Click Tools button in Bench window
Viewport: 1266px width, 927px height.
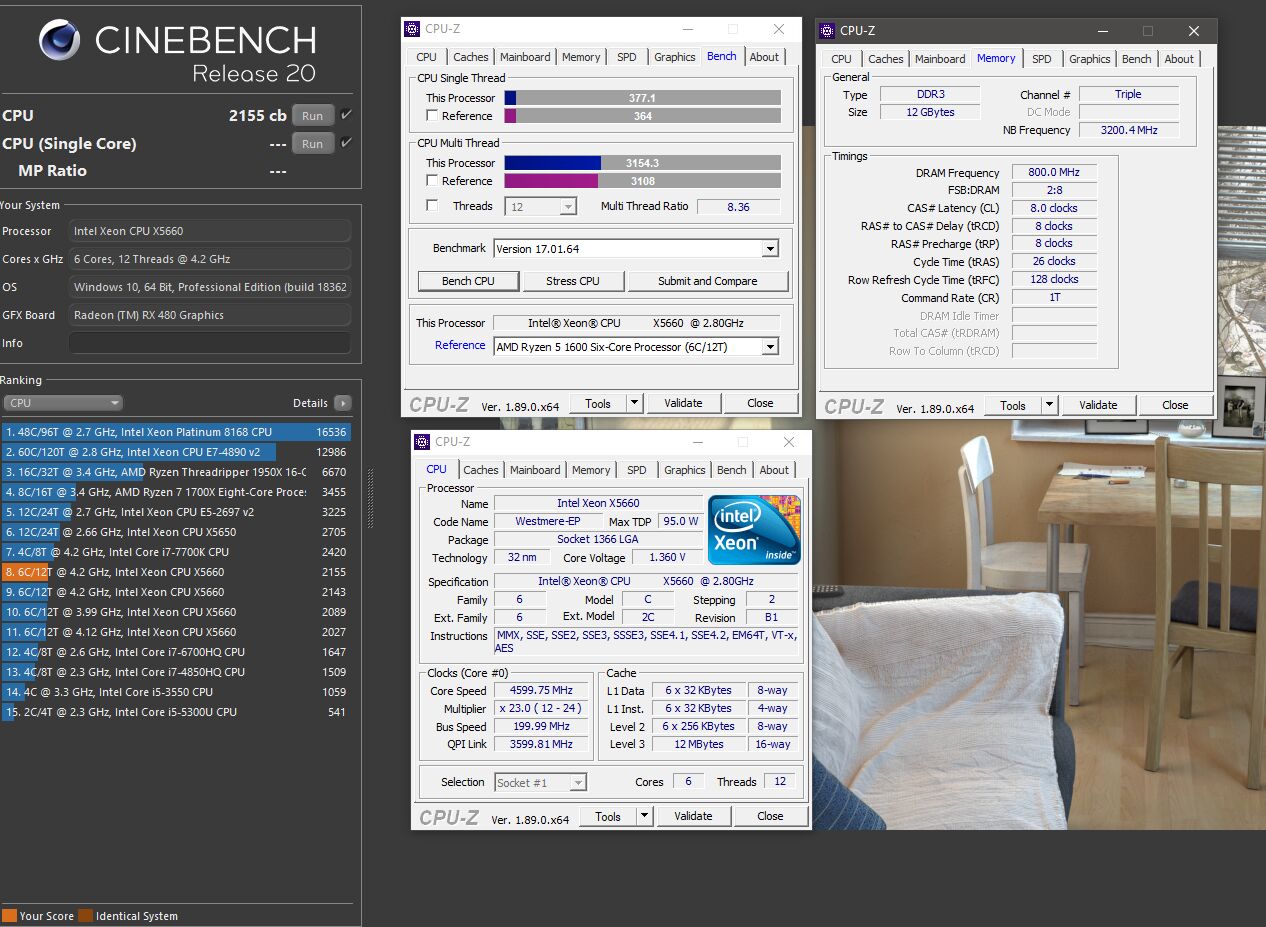click(598, 403)
